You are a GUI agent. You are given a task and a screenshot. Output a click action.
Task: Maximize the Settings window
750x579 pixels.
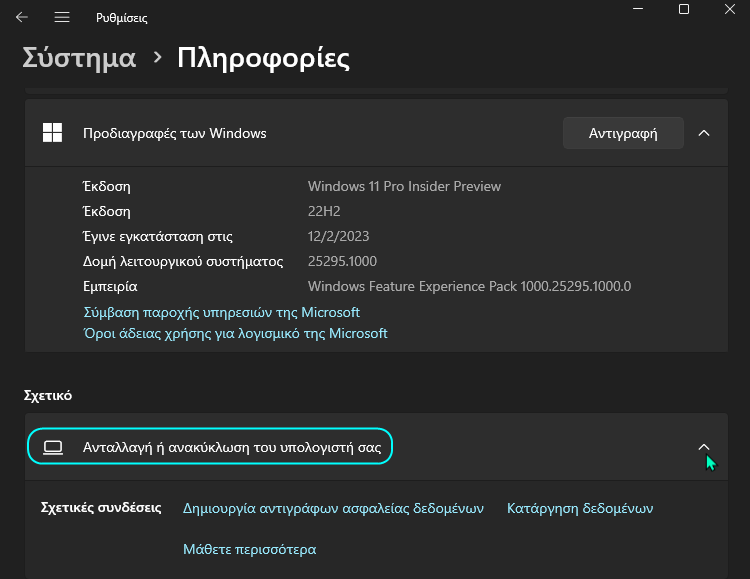pos(684,9)
